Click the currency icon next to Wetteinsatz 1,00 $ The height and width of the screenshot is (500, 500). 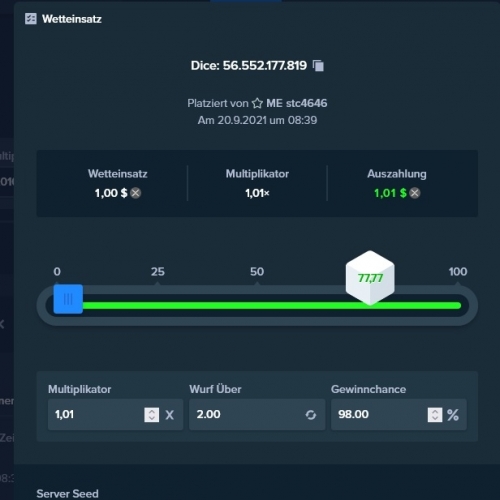click(x=136, y=193)
